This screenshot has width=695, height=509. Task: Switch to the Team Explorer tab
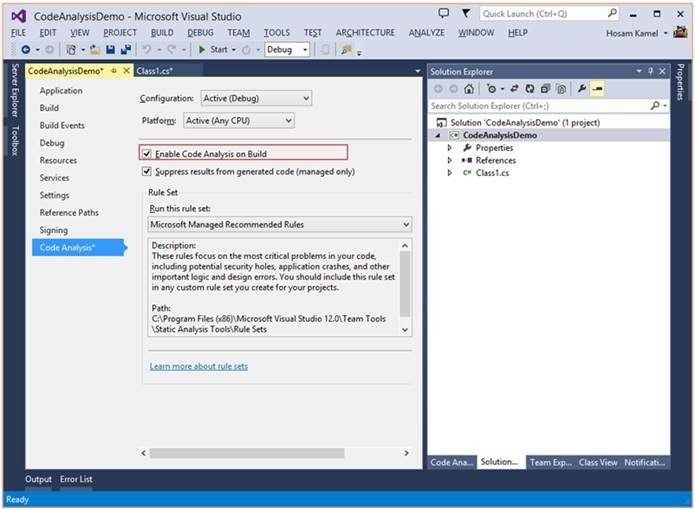point(551,462)
